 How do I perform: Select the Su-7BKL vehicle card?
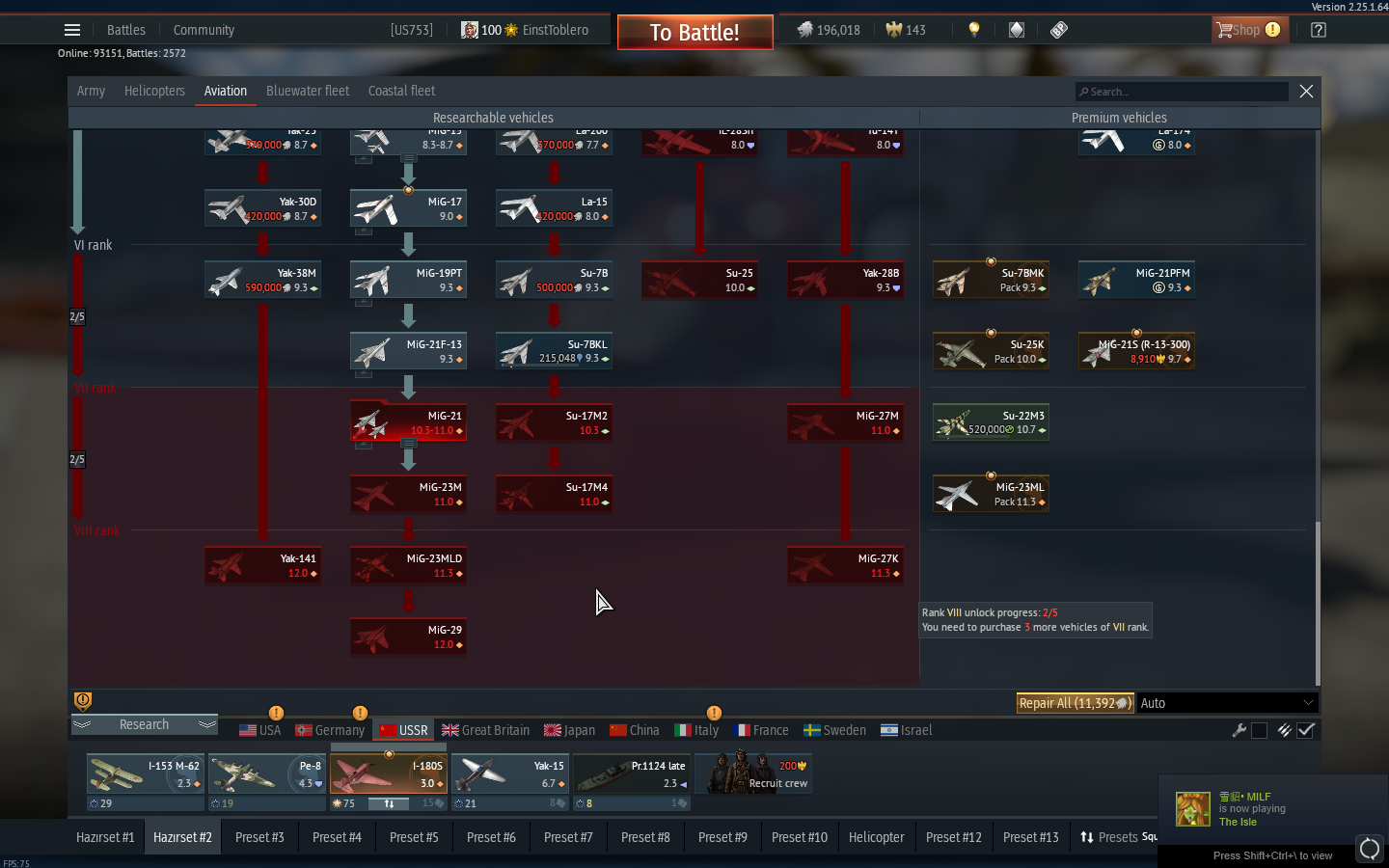tap(554, 351)
